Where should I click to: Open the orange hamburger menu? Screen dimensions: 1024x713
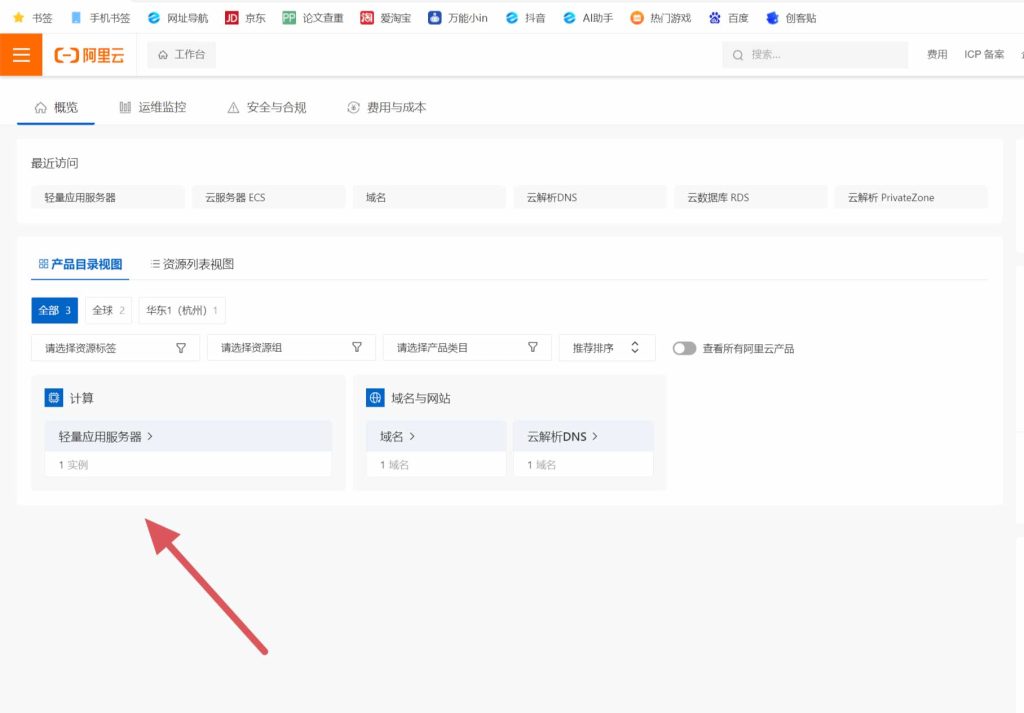21,55
